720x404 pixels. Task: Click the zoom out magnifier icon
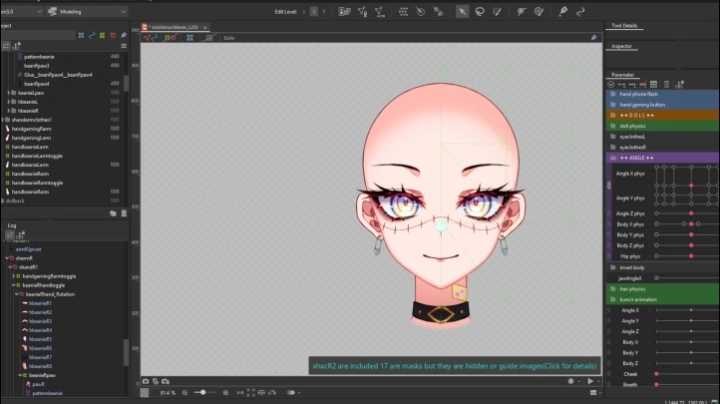[185, 393]
